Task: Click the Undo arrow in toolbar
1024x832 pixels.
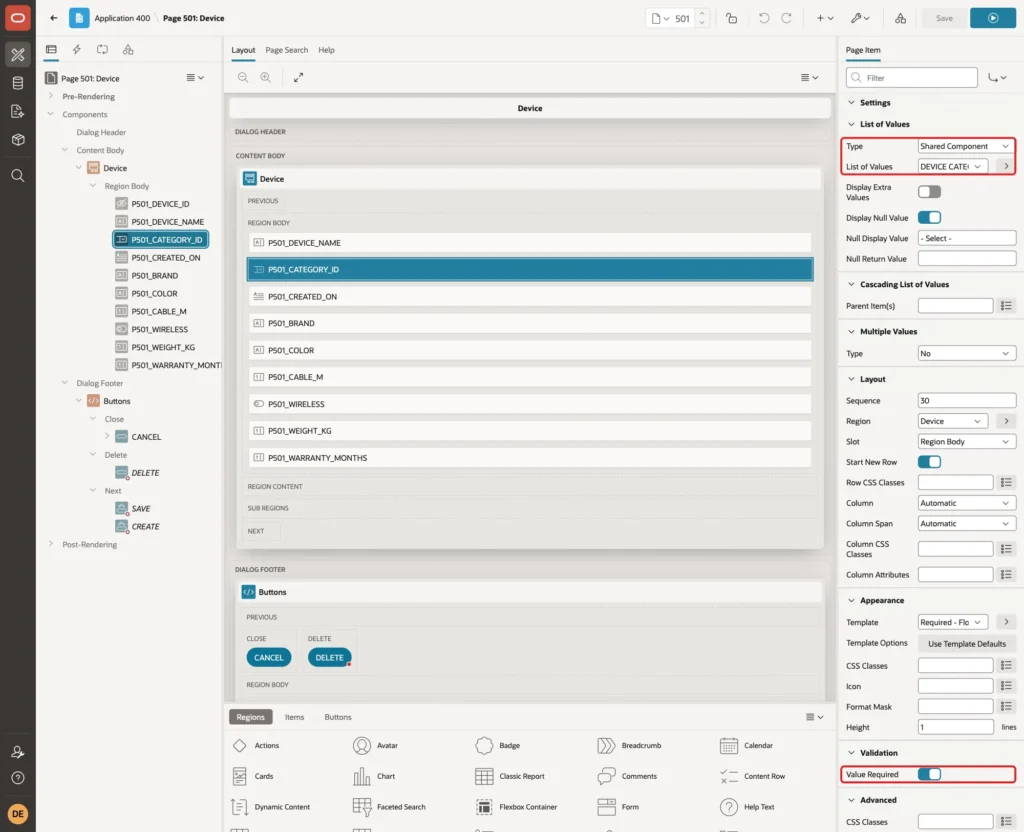Action: click(x=763, y=18)
